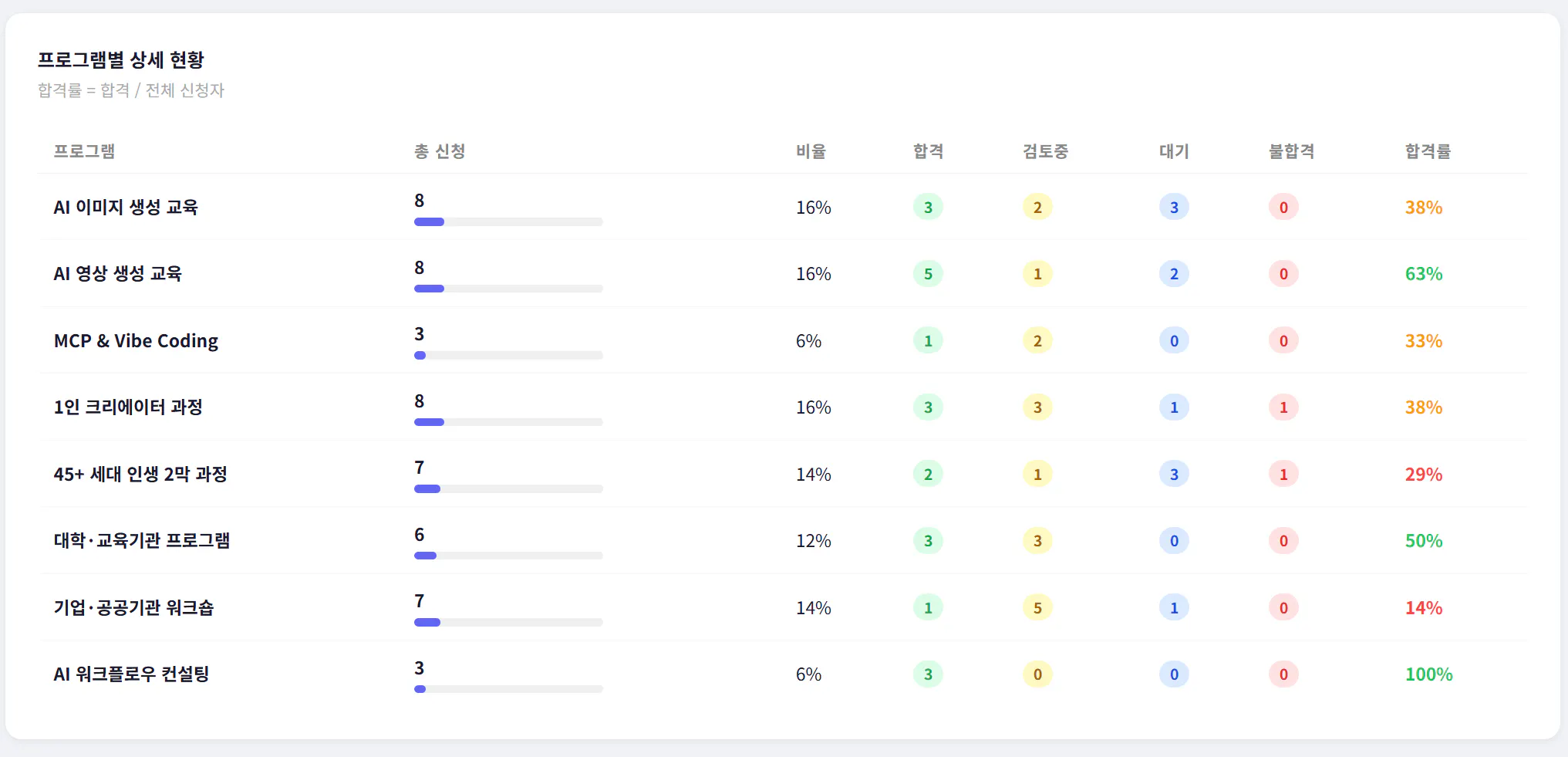Click the 합격 badge for AI 이미지 생성 교육

[x=928, y=207]
